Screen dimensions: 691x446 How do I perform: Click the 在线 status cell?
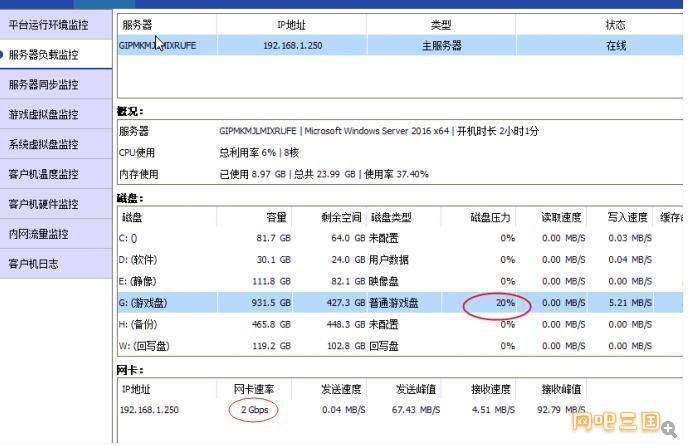[x=616, y=45]
